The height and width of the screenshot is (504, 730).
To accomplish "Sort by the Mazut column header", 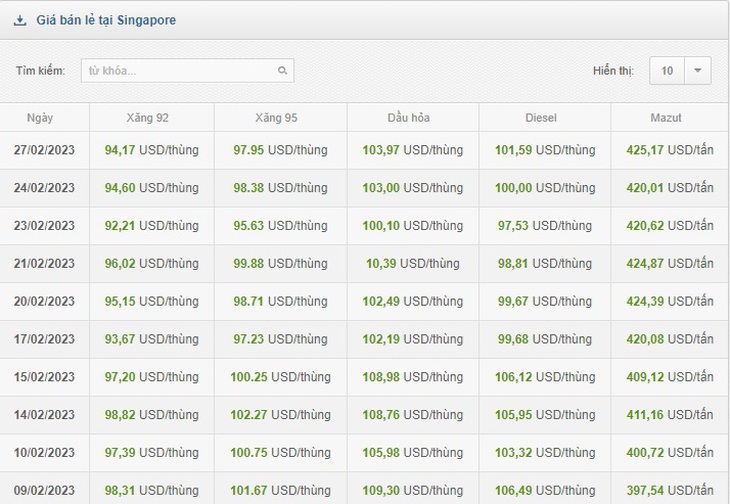I will coord(666,118).
